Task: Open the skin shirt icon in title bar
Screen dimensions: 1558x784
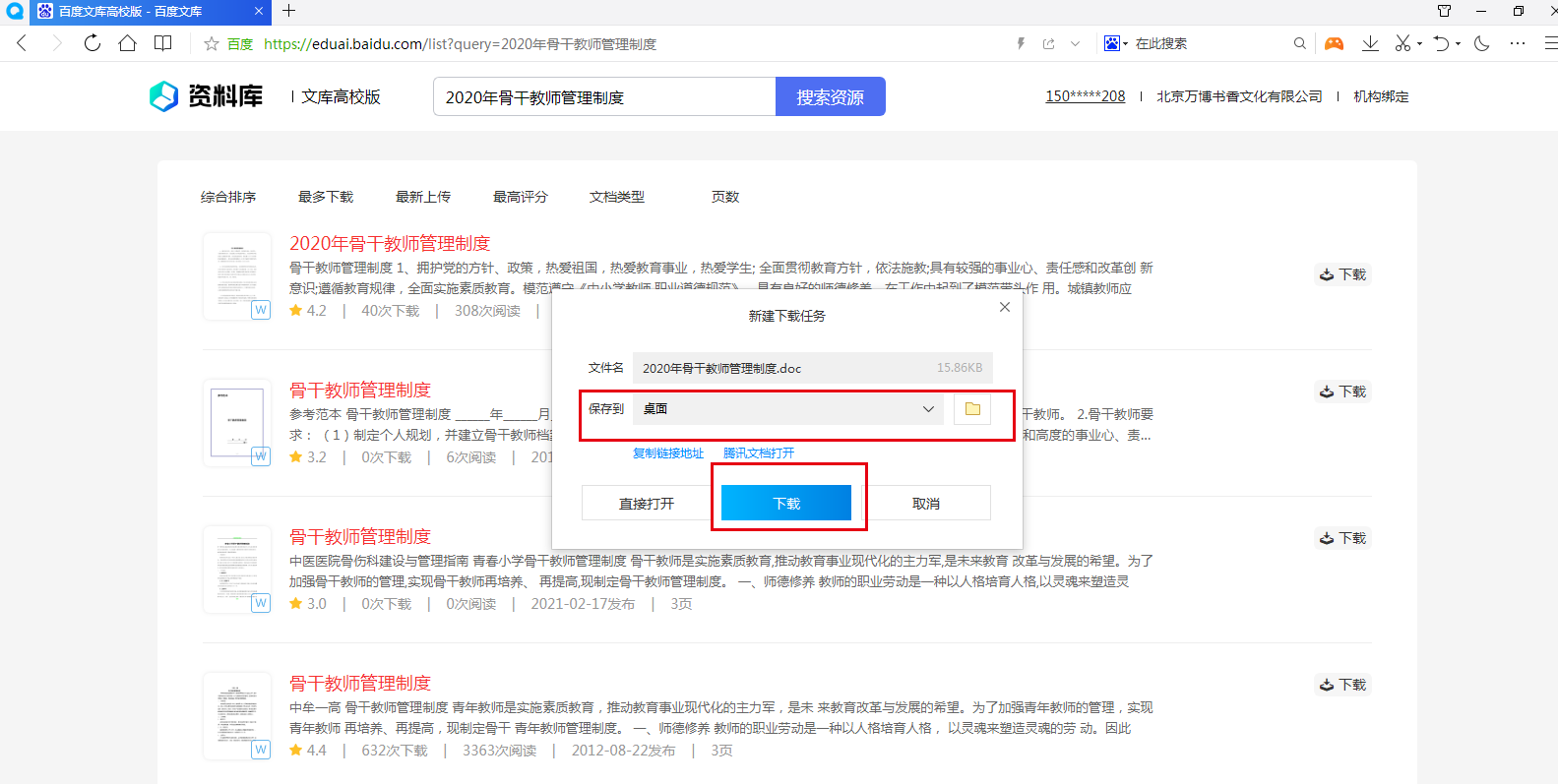Action: click(1444, 11)
